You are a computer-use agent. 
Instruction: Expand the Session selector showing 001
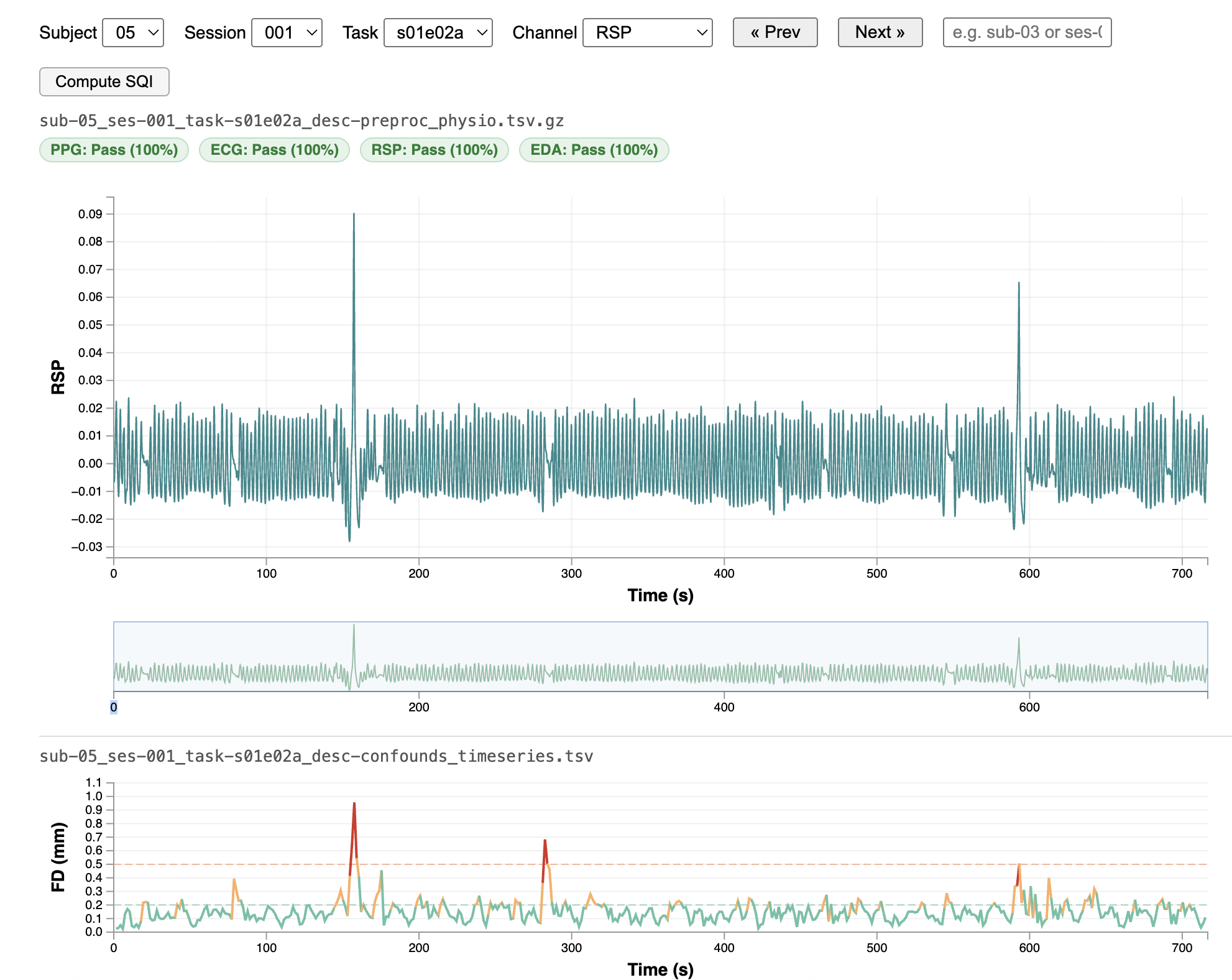point(287,32)
